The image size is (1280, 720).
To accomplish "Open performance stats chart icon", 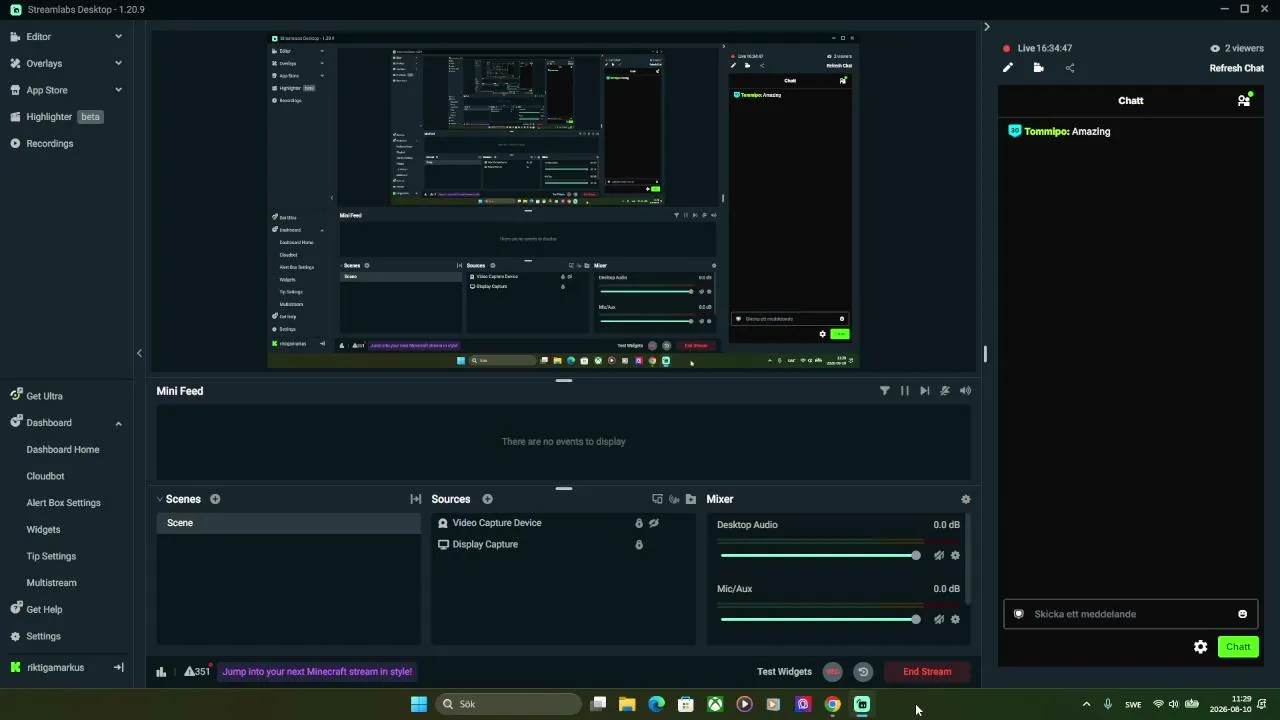I will (x=161, y=672).
